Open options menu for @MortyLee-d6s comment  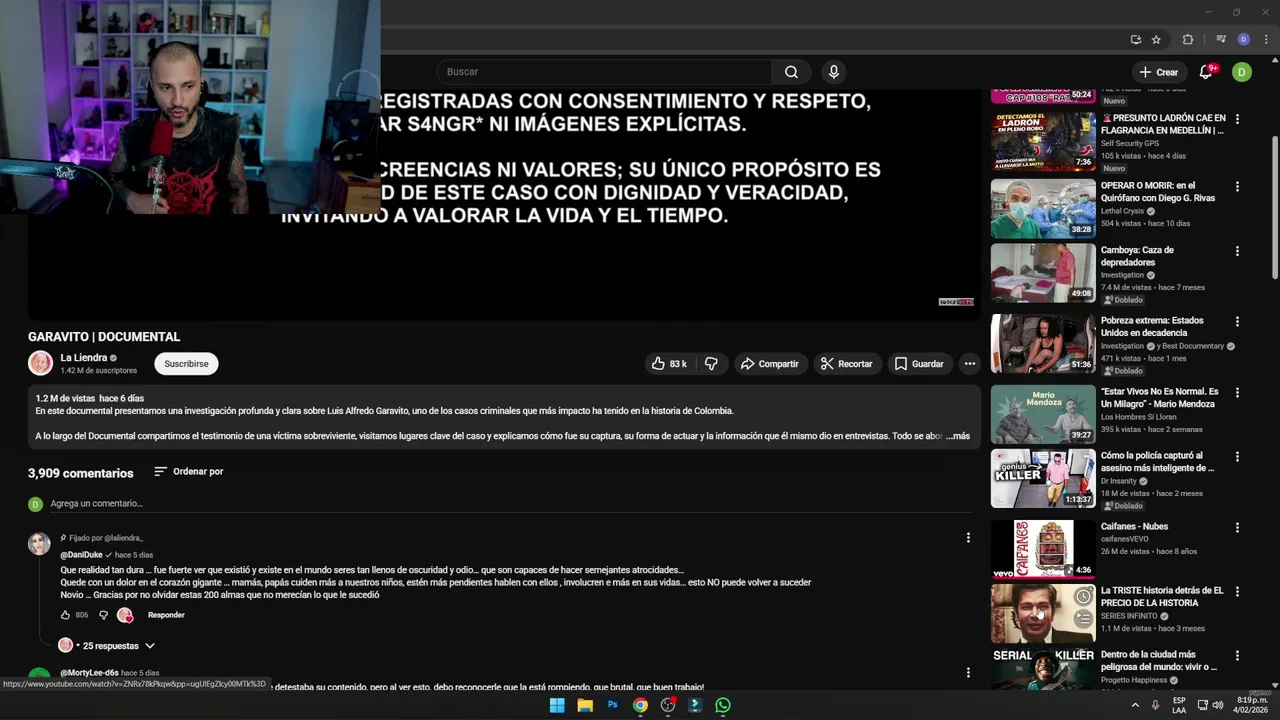click(967, 673)
